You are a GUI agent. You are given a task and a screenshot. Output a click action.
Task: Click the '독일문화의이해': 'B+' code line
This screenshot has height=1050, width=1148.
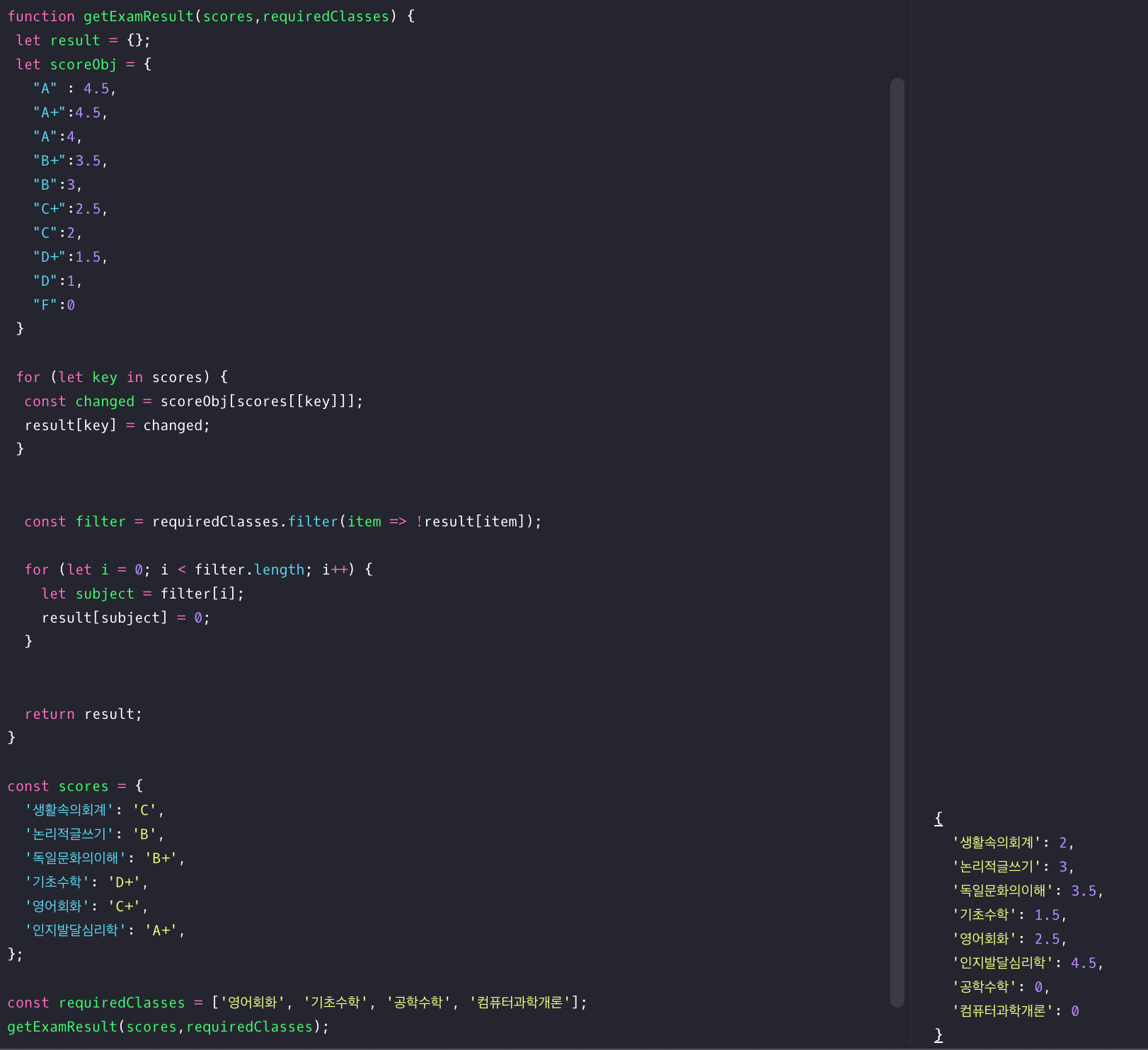[x=105, y=858]
